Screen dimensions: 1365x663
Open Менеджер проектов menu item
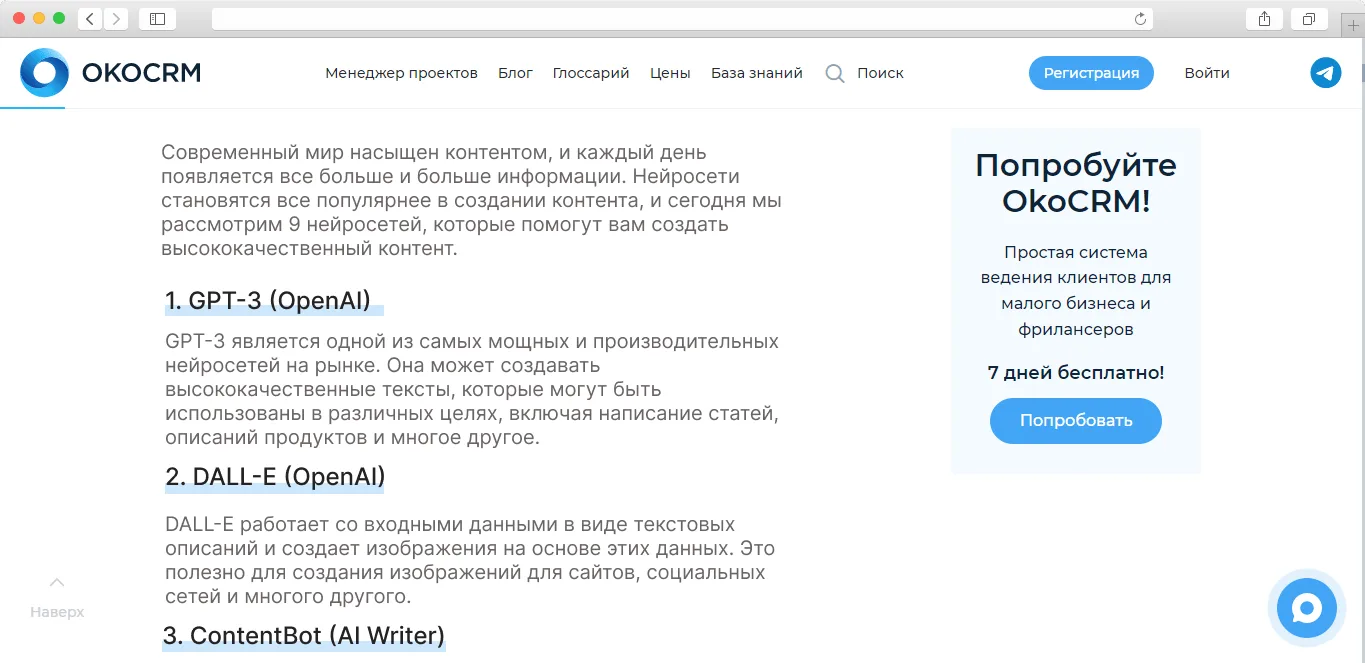[x=401, y=73]
